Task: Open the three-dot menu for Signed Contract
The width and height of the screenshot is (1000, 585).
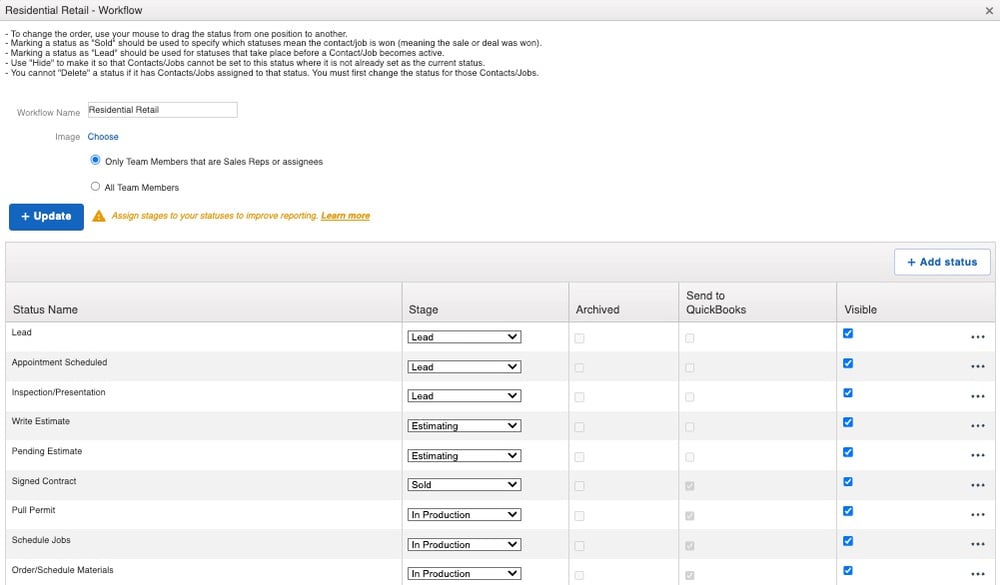Action: 977,485
